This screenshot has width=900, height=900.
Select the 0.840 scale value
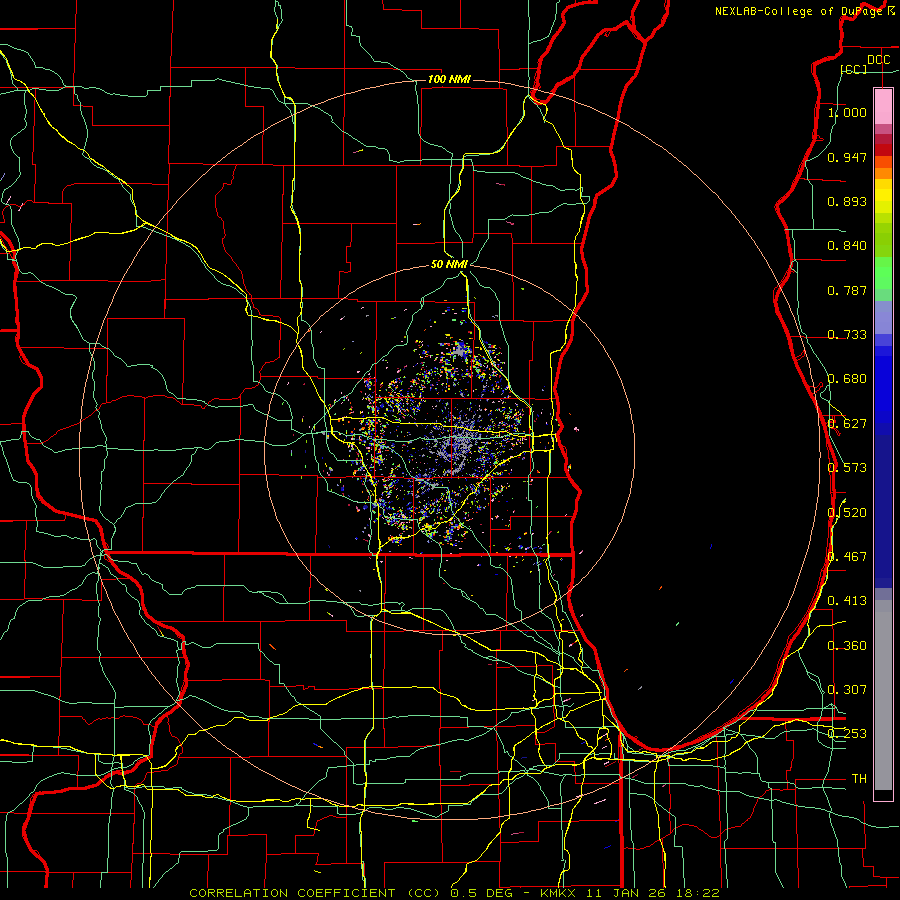[x=847, y=246]
